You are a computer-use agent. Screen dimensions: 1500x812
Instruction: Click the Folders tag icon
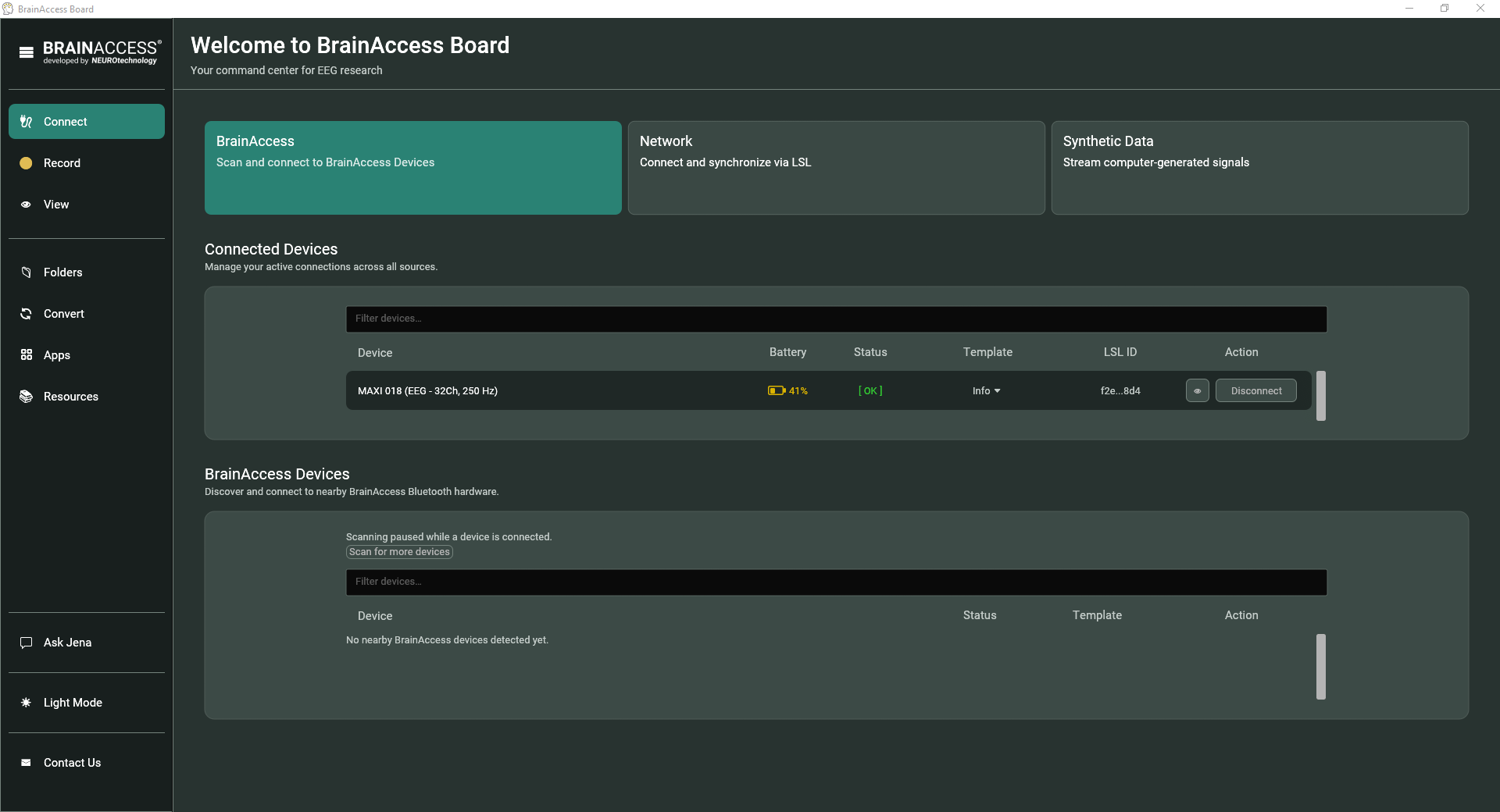26,272
